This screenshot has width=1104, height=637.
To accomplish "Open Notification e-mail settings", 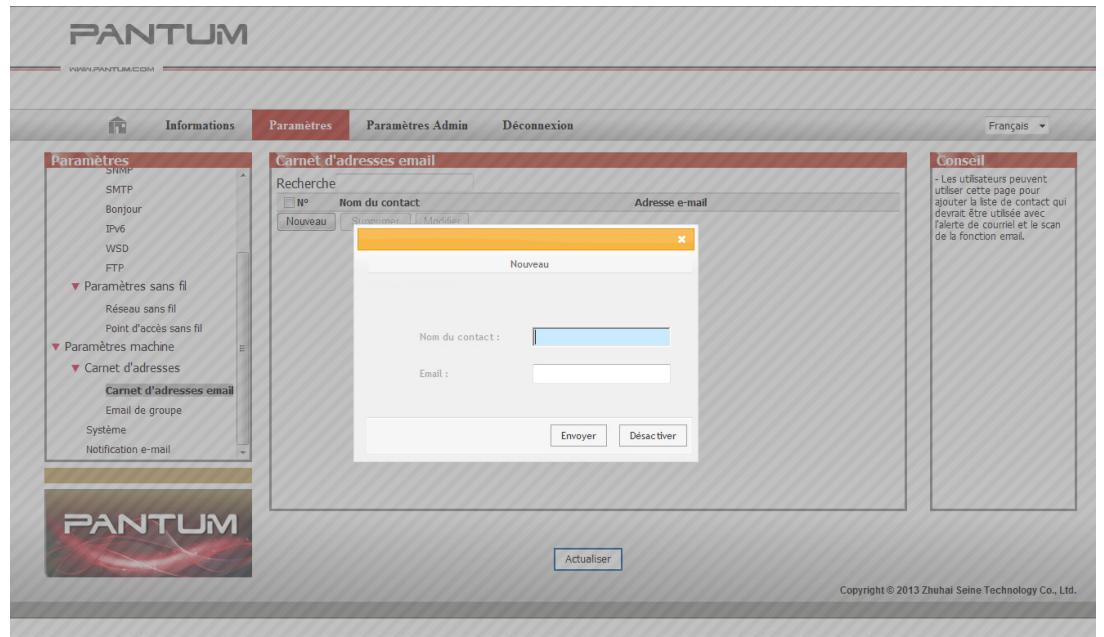I will coord(128,449).
